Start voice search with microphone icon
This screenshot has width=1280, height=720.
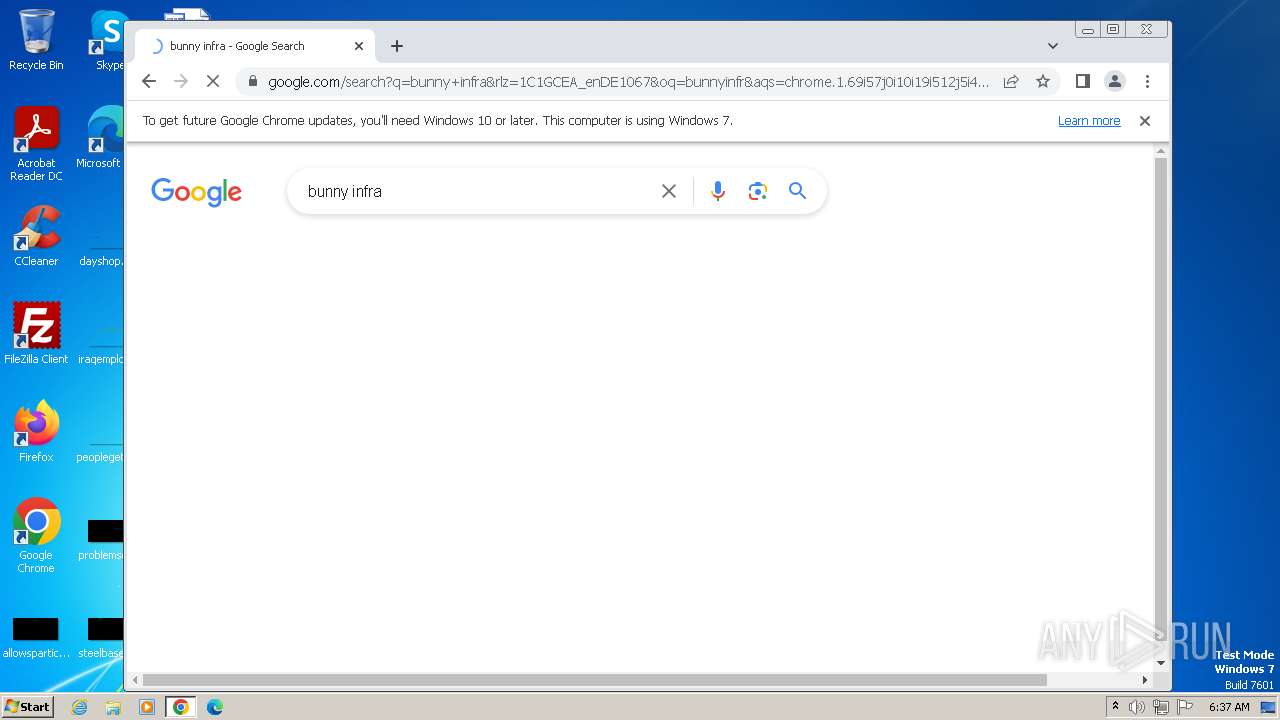tap(718, 191)
